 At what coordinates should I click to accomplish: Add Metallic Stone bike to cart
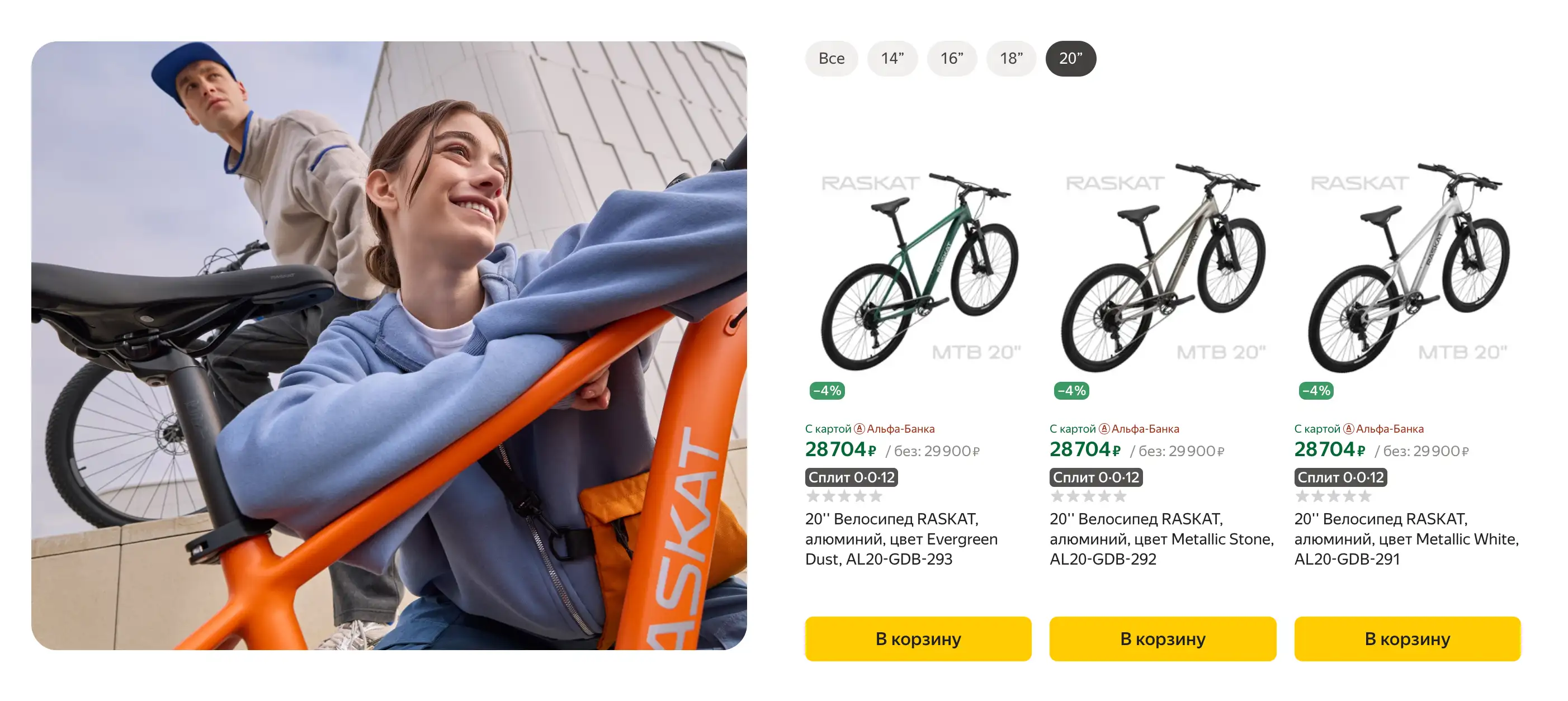coord(1162,638)
